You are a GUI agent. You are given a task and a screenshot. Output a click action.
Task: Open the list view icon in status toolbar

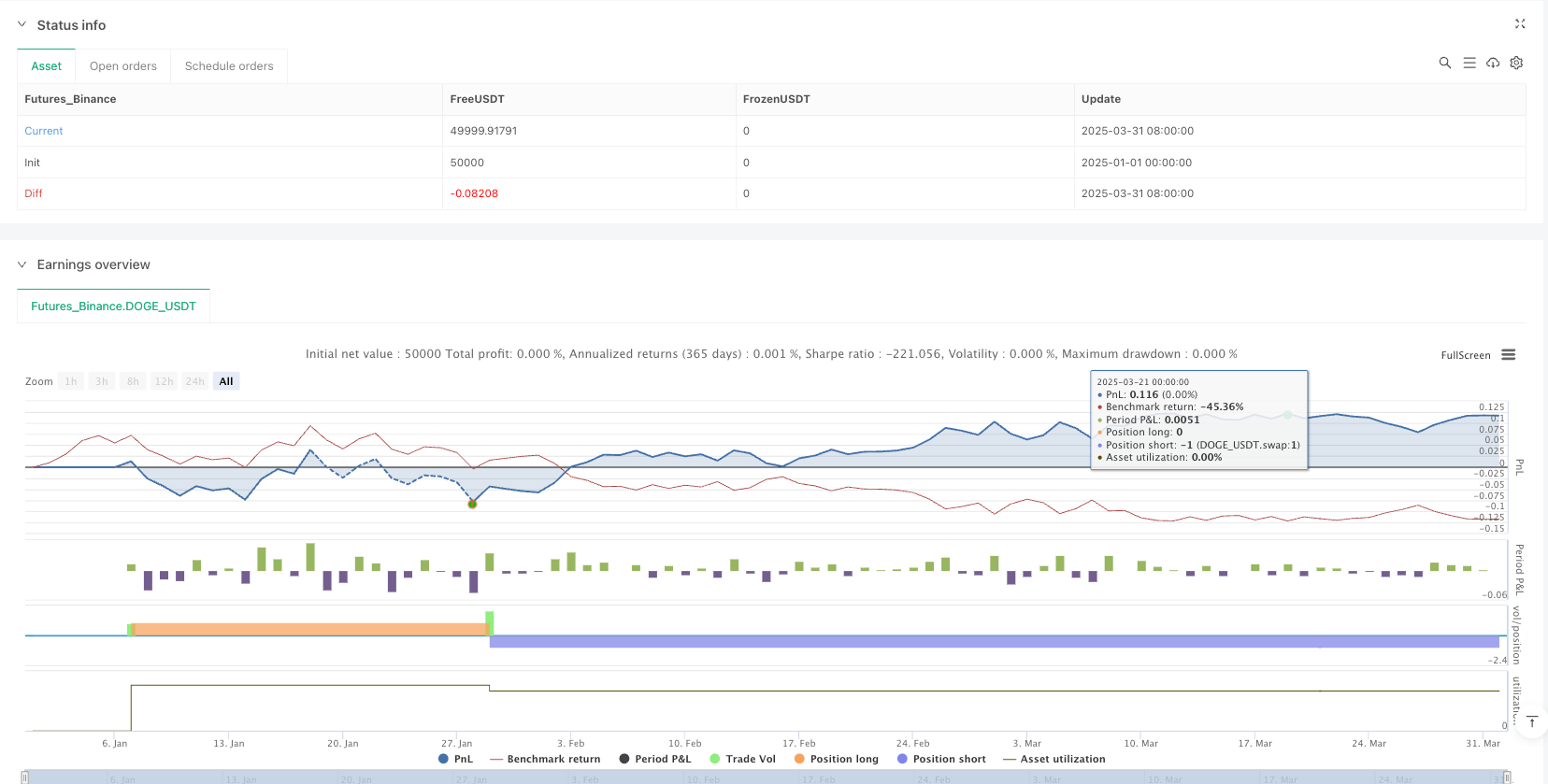pos(1469,63)
